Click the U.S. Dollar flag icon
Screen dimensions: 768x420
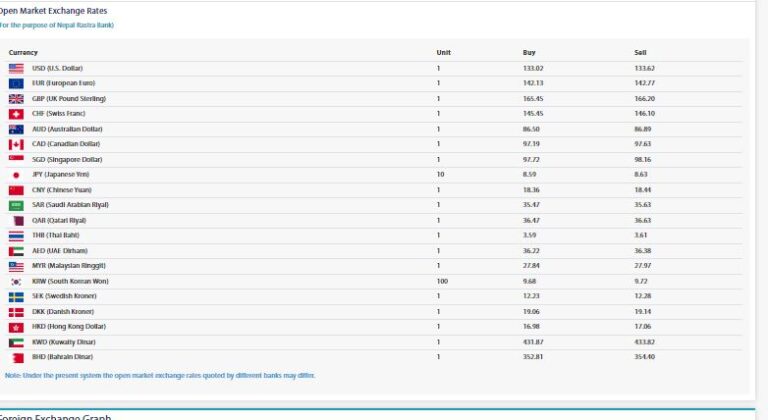(x=16, y=68)
